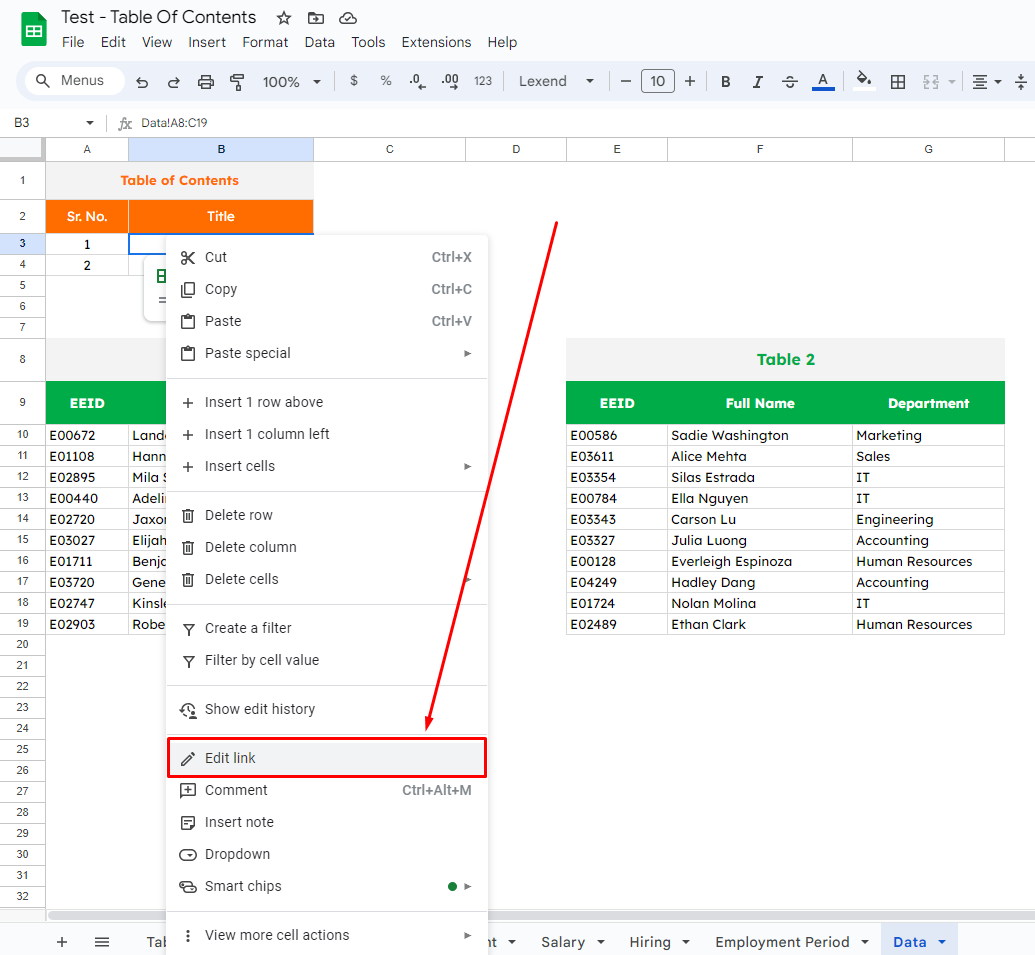Open the Format menu
1035x955 pixels.
point(265,42)
